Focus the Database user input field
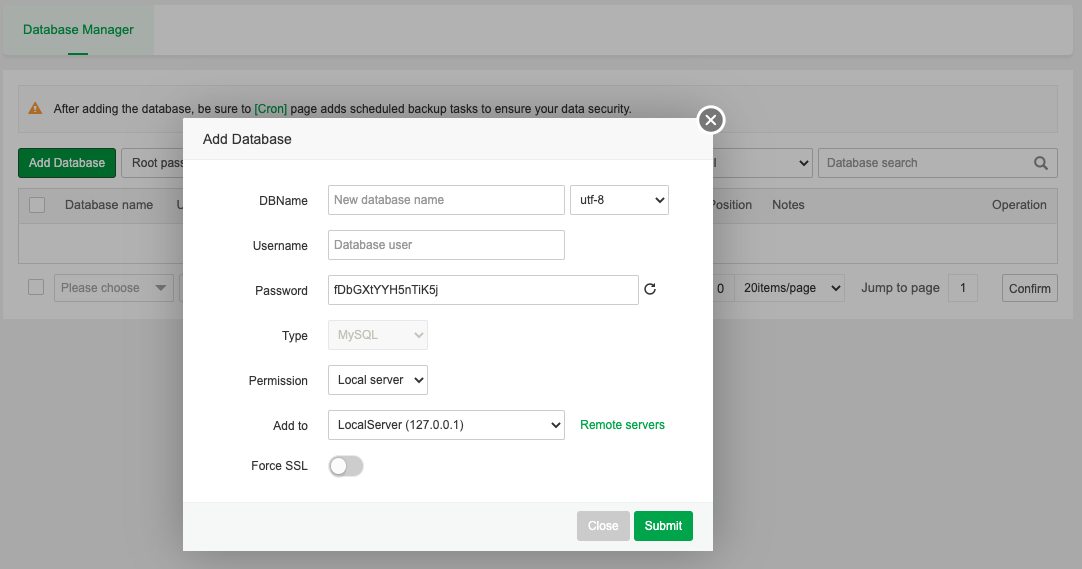1082x569 pixels. 446,245
